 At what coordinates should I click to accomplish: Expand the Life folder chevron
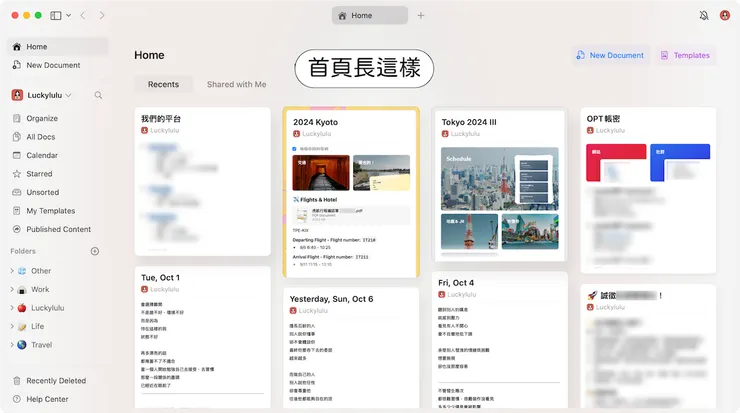[12, 326]
